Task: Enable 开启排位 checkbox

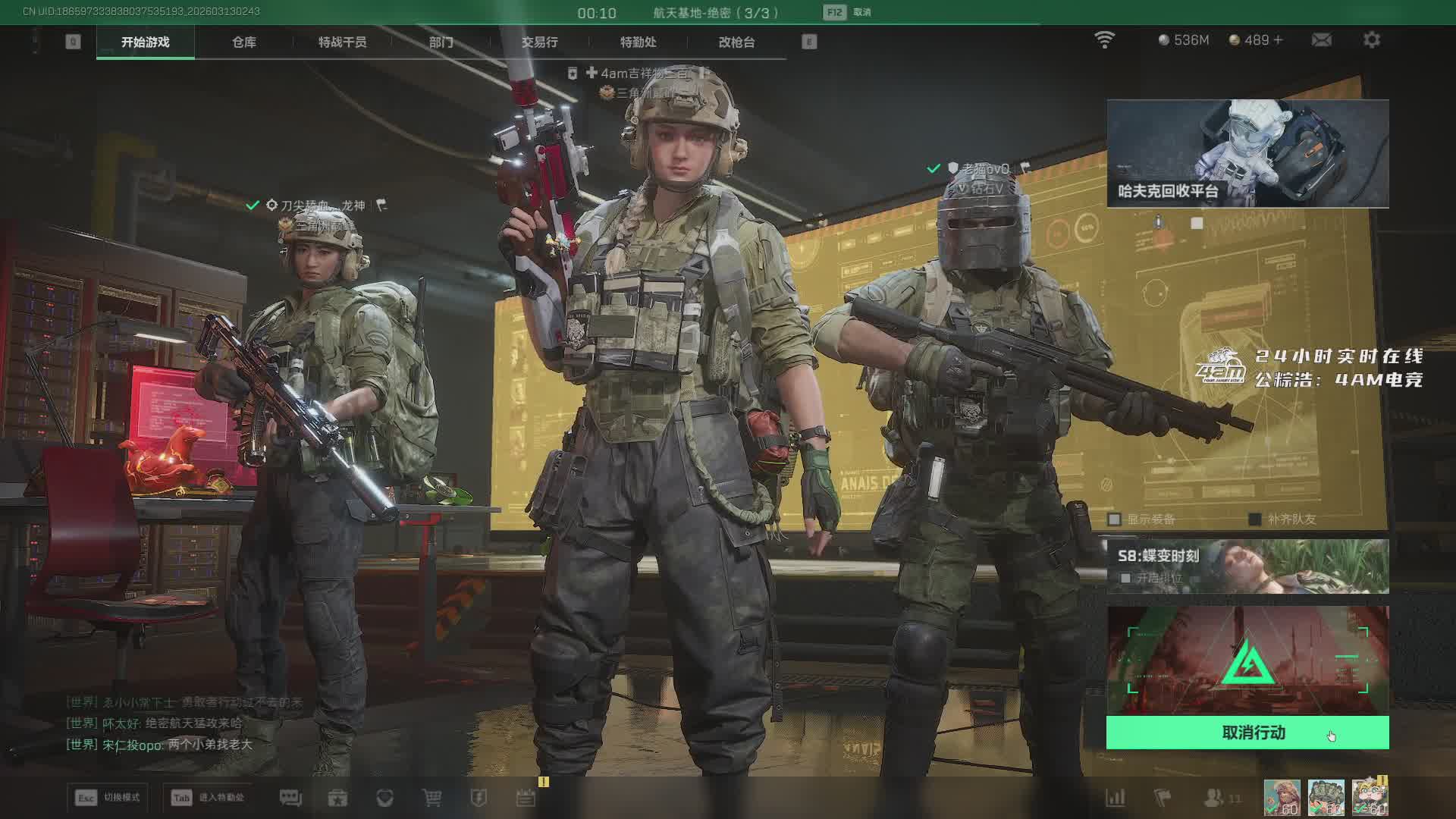Action: (x=1126, y=579)
